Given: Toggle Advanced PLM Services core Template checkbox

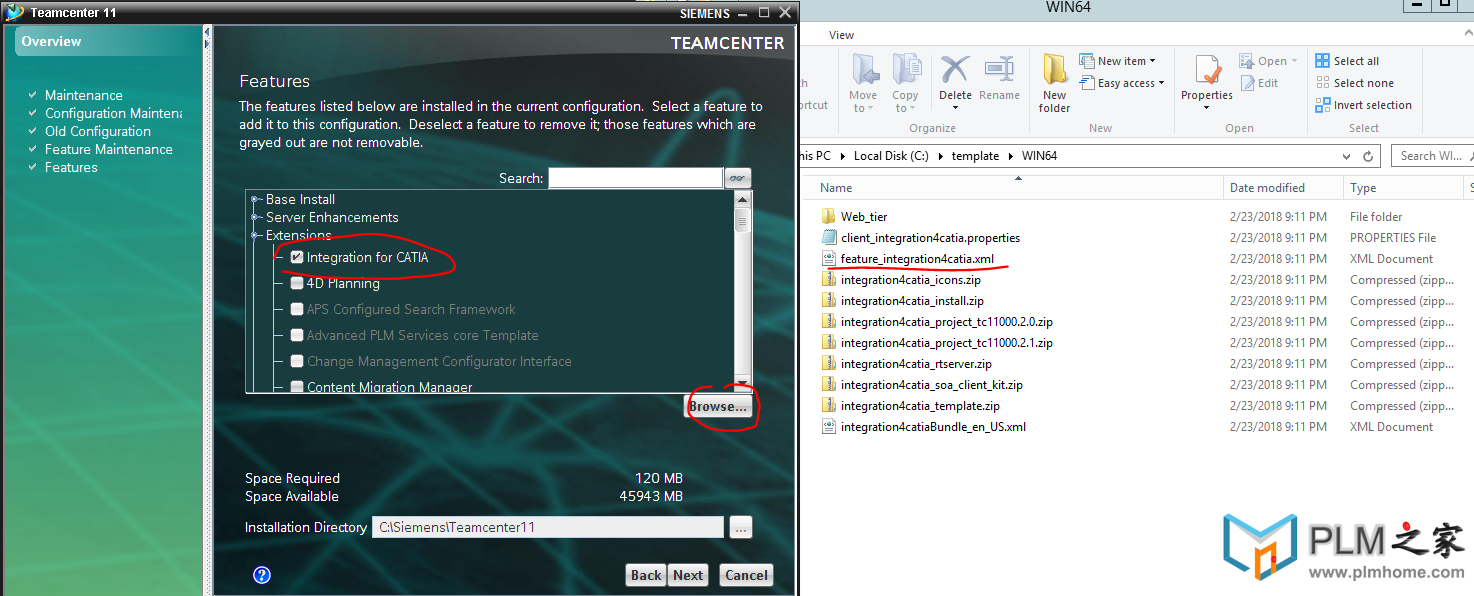Looking at the screenshot, I should [x=297, y=335].
